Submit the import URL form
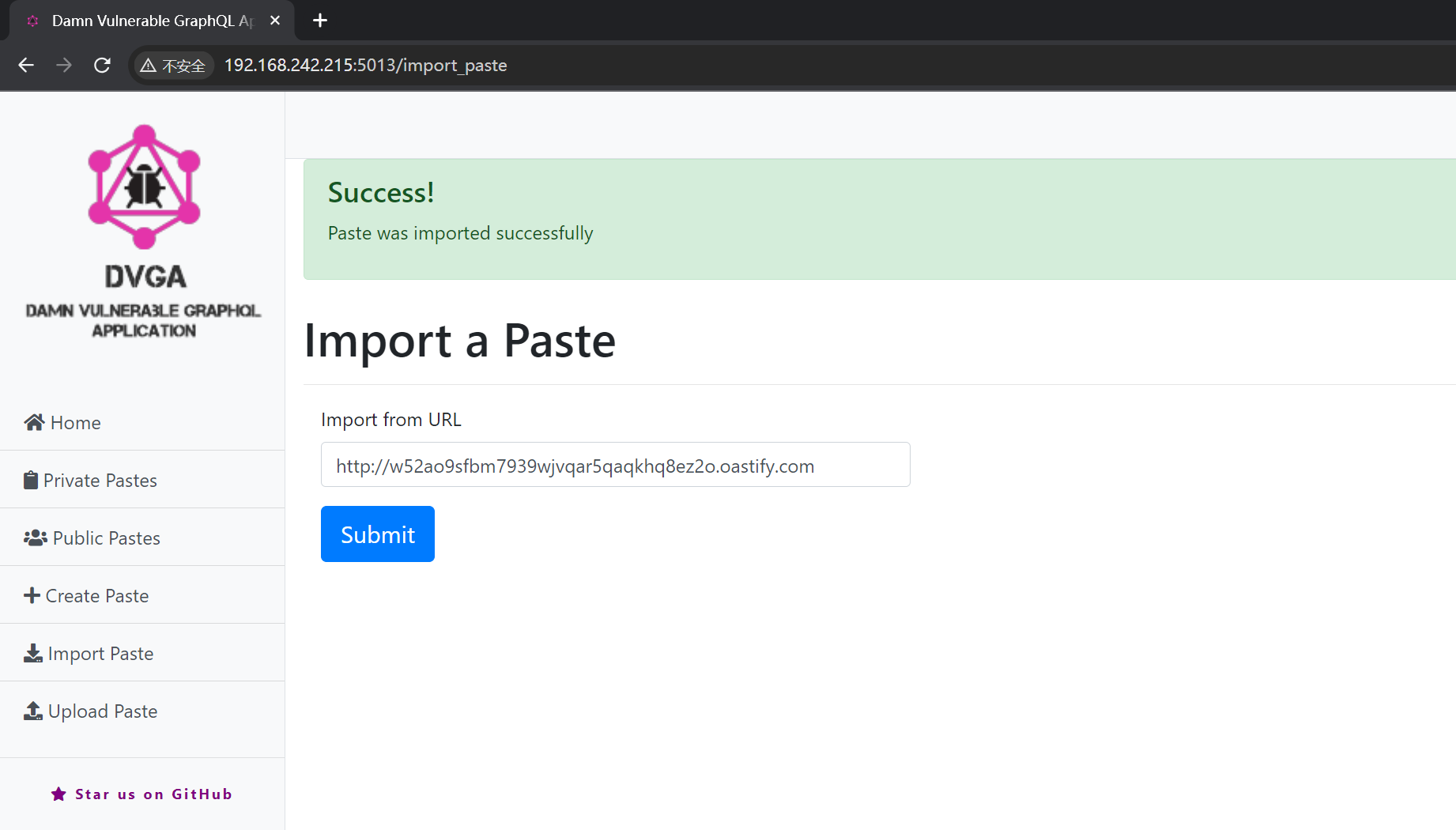 coord(377,534)
